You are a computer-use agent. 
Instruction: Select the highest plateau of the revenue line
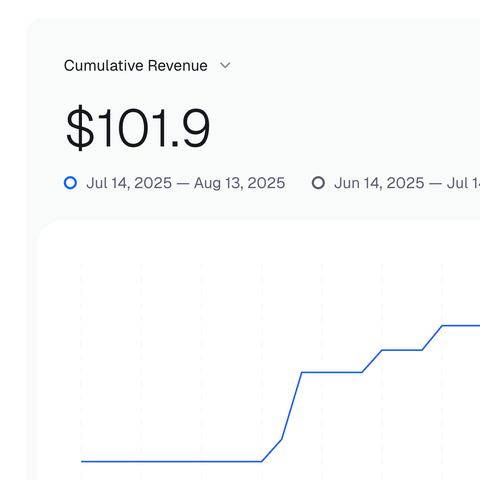click(x=461, y=325)
